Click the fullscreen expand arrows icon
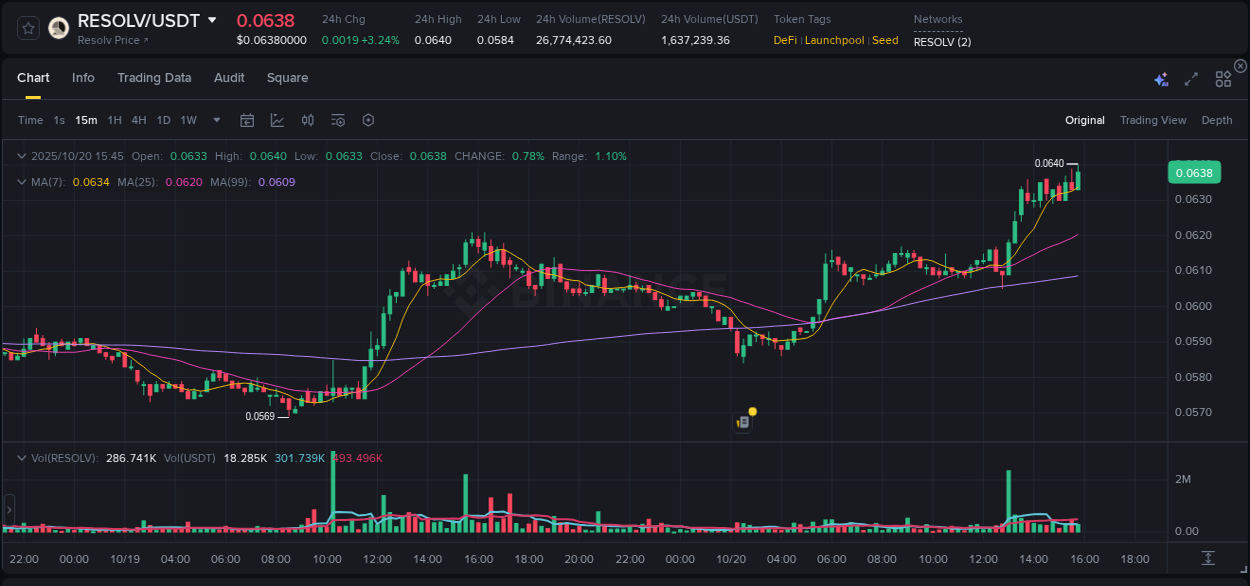The width and height of the screenshot is (1250, 586). tap(1190, 78)
